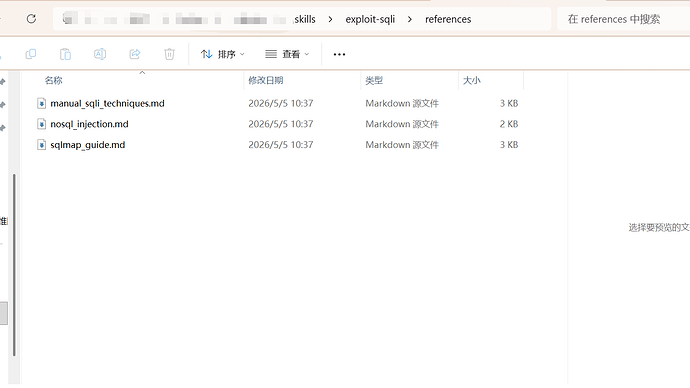Screen dimensions: 690x388
Task: Click the share icon in the toolbar
Action: tap(135, 54)
